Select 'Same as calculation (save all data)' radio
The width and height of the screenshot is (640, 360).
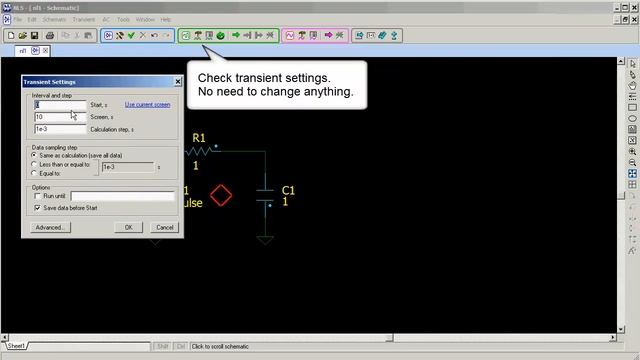click(x=34, y=156)
